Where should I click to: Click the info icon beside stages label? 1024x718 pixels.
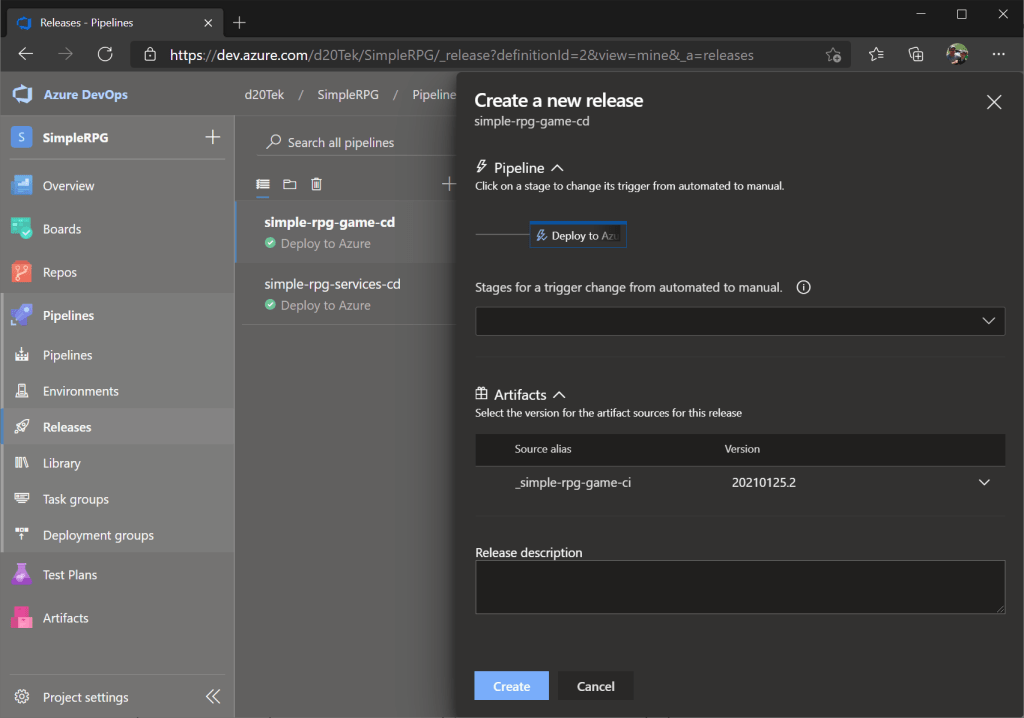(803, 287)
